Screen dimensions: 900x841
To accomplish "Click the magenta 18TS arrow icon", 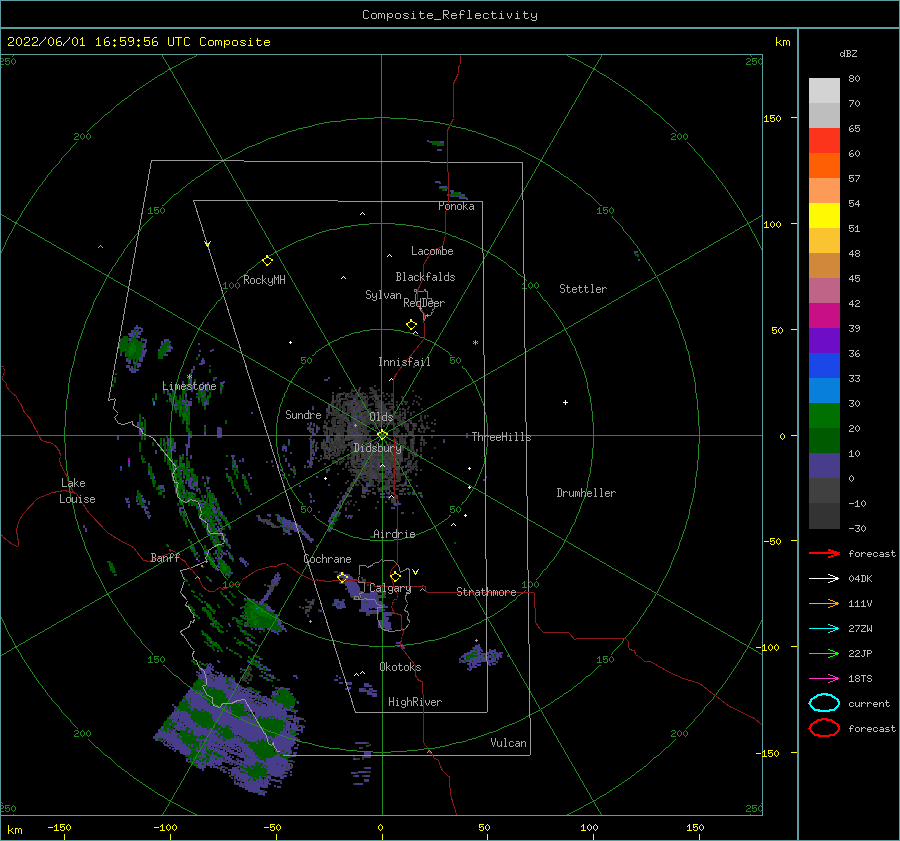I will click(x=824, y=679).
